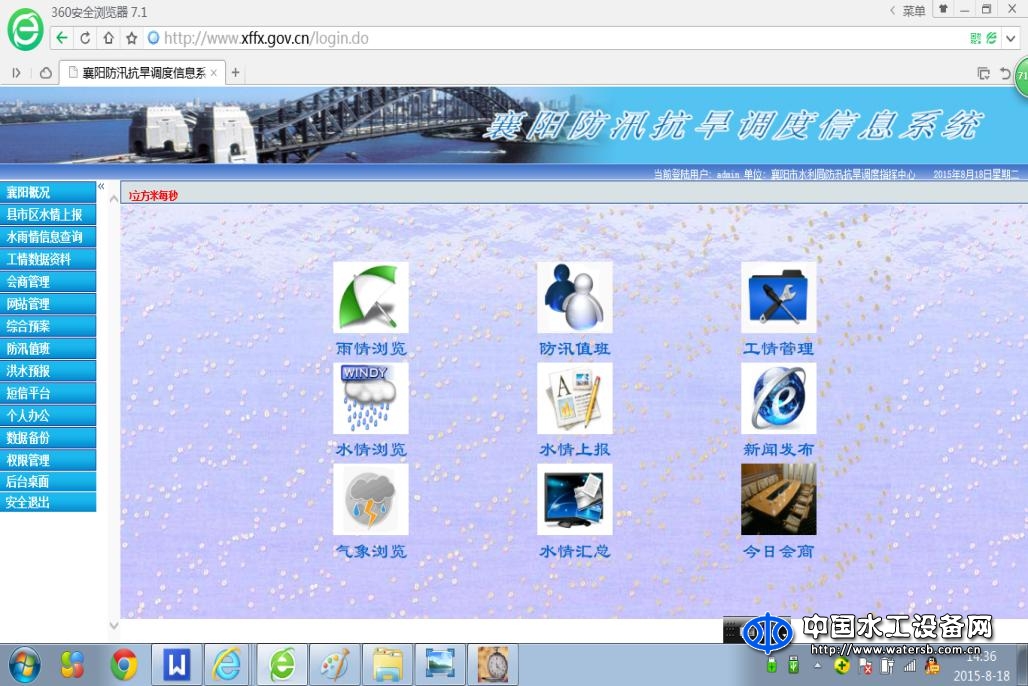The height and width of the screenshot is (686, 1028).
Task: Open the 雨情浏览 umbrella icon
Action: pyautogui.click(x=371, y=297)
